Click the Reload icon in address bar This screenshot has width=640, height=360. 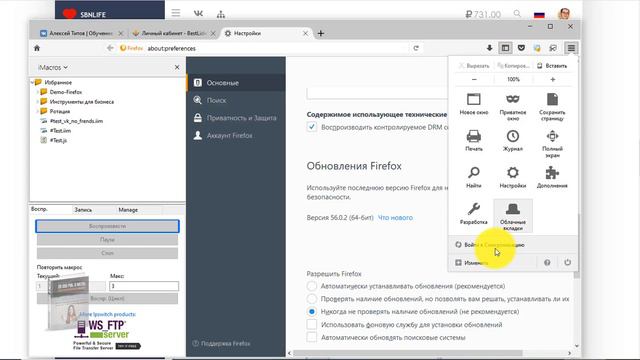[416, 48]
